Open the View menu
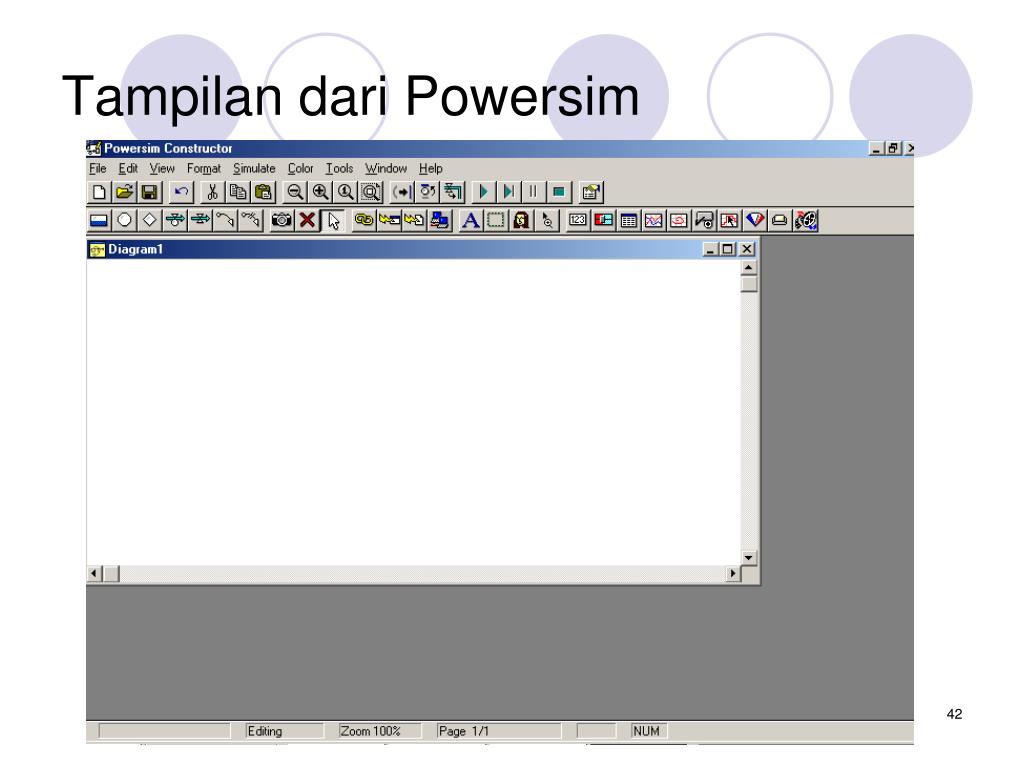The width and height of the screenshot is (1024, 768). pos(162,168)
